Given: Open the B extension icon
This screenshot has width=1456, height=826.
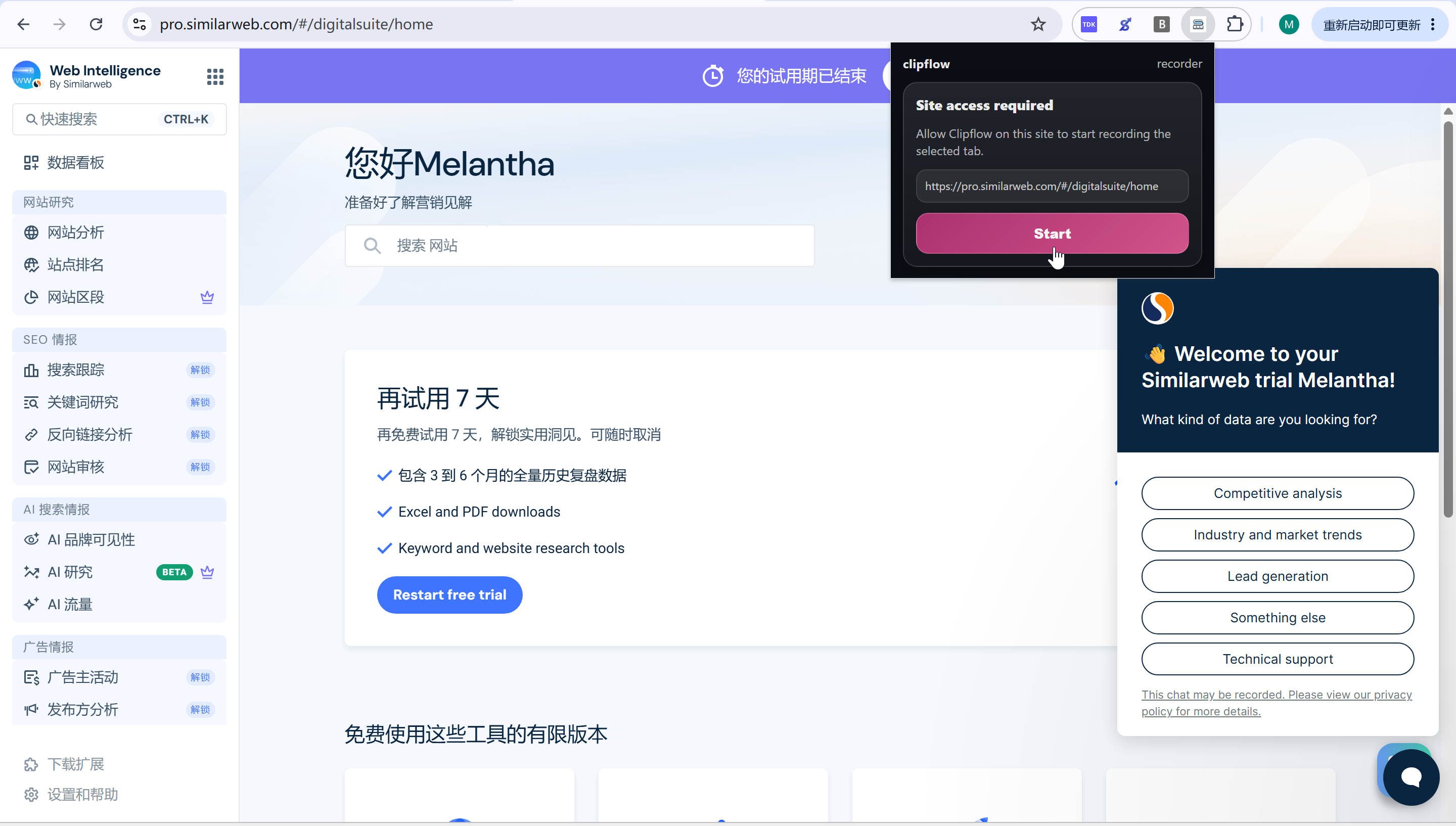Looking at the screenshot, I should [1162, 24].
